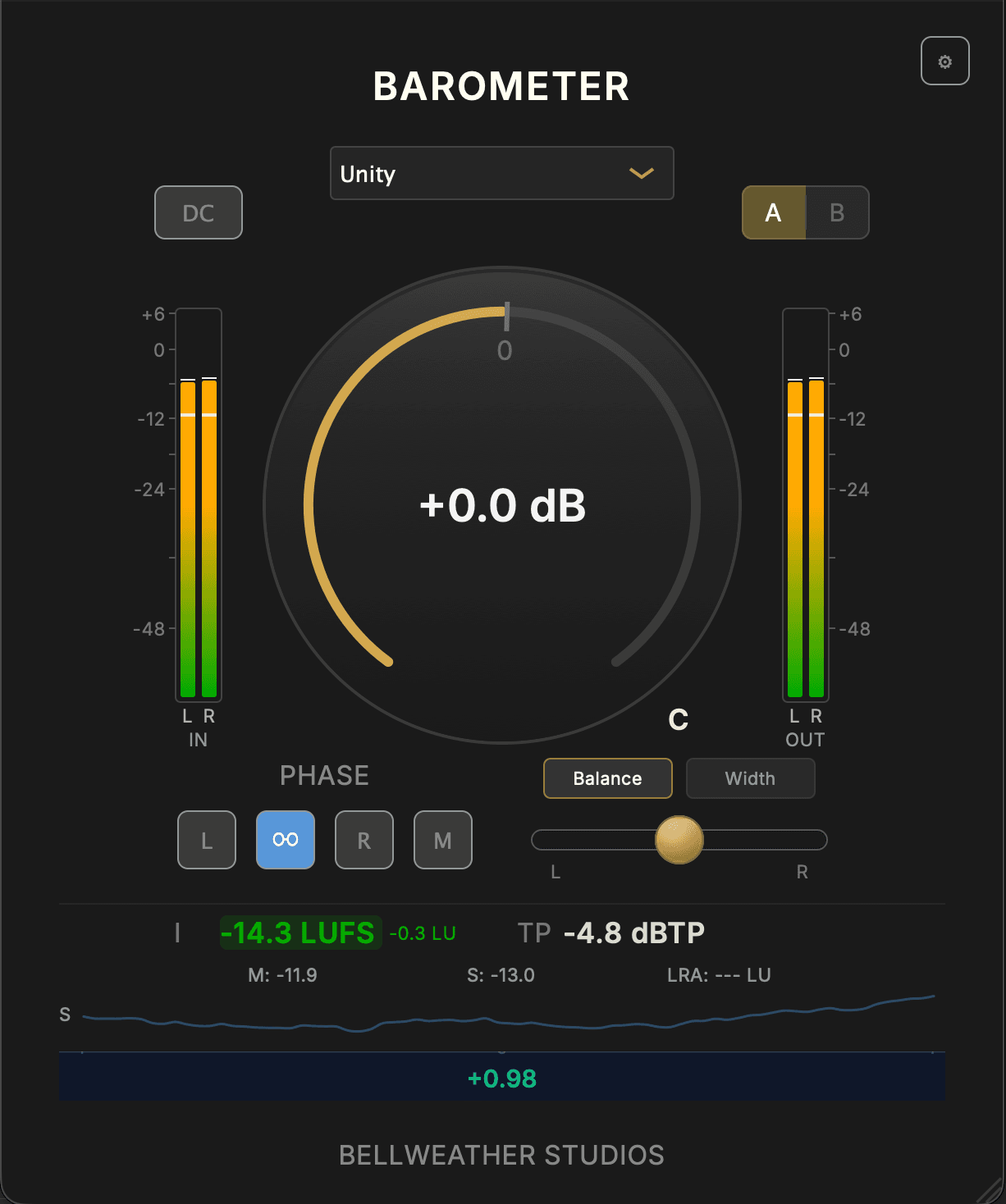
Task: Toggle the stereo link phase button
Action: pyautogui.click(x=286, y=840)
